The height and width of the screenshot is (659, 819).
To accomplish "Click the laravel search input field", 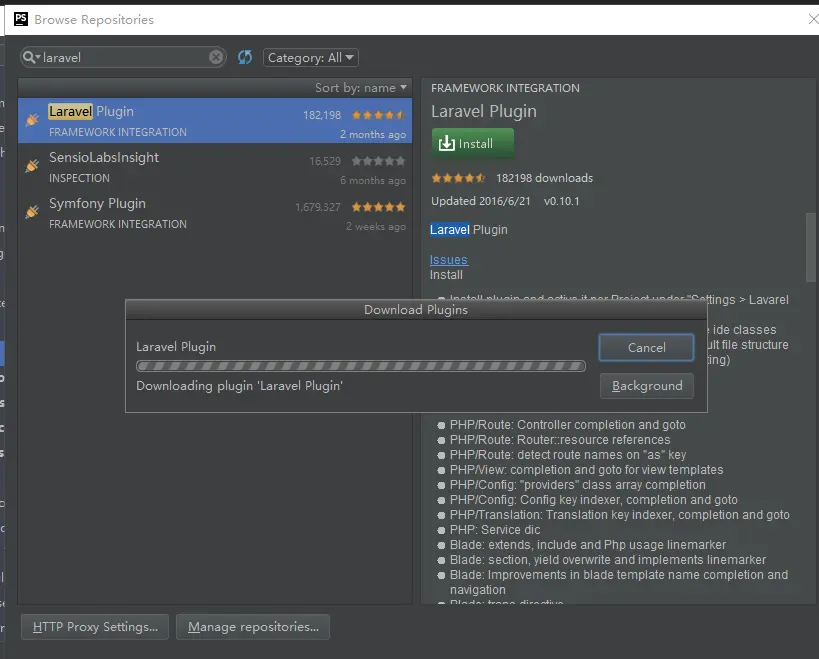I will point(124,57).
